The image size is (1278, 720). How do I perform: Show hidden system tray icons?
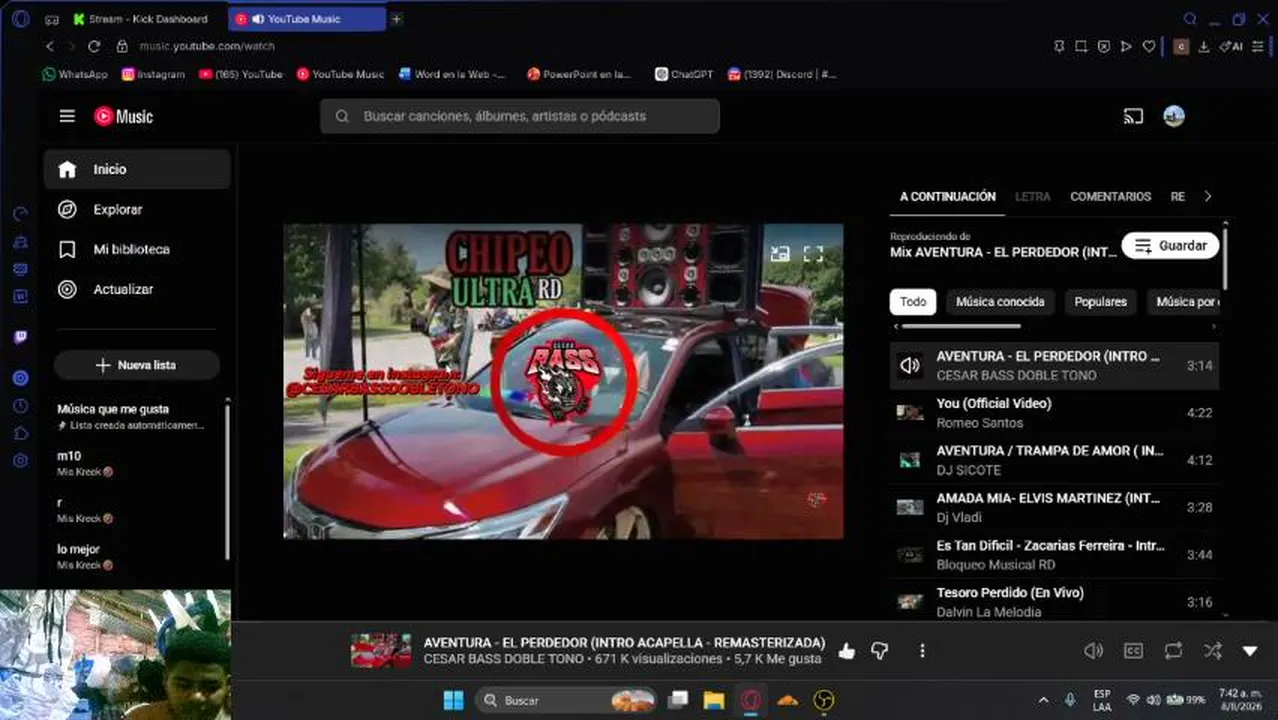tap(1043, 700)
